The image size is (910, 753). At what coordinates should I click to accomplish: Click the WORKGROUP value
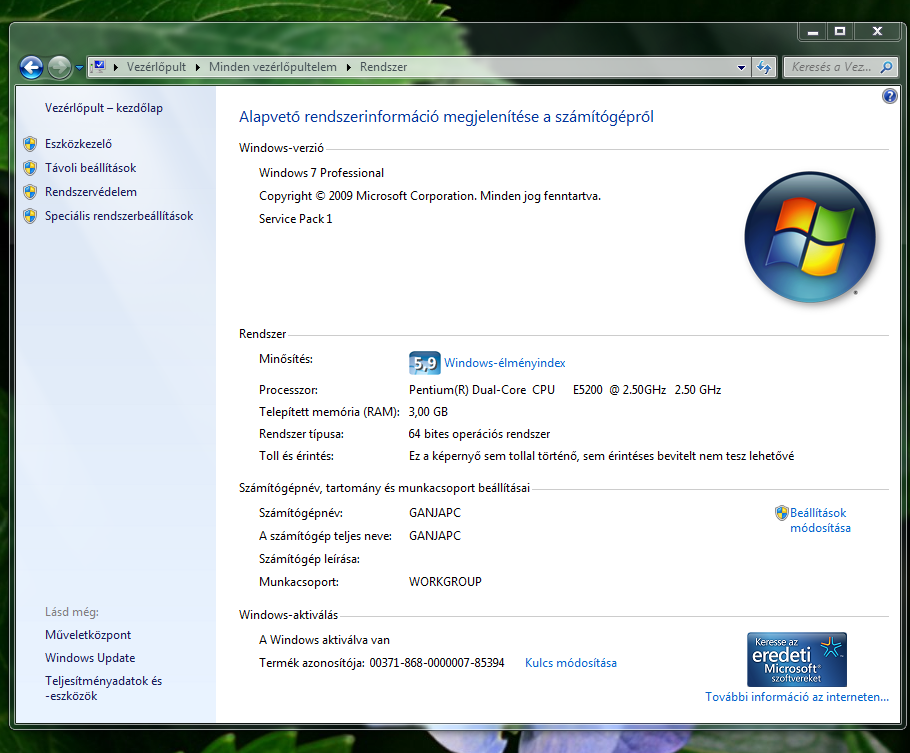pyautogui.click(x=445, y=582)
